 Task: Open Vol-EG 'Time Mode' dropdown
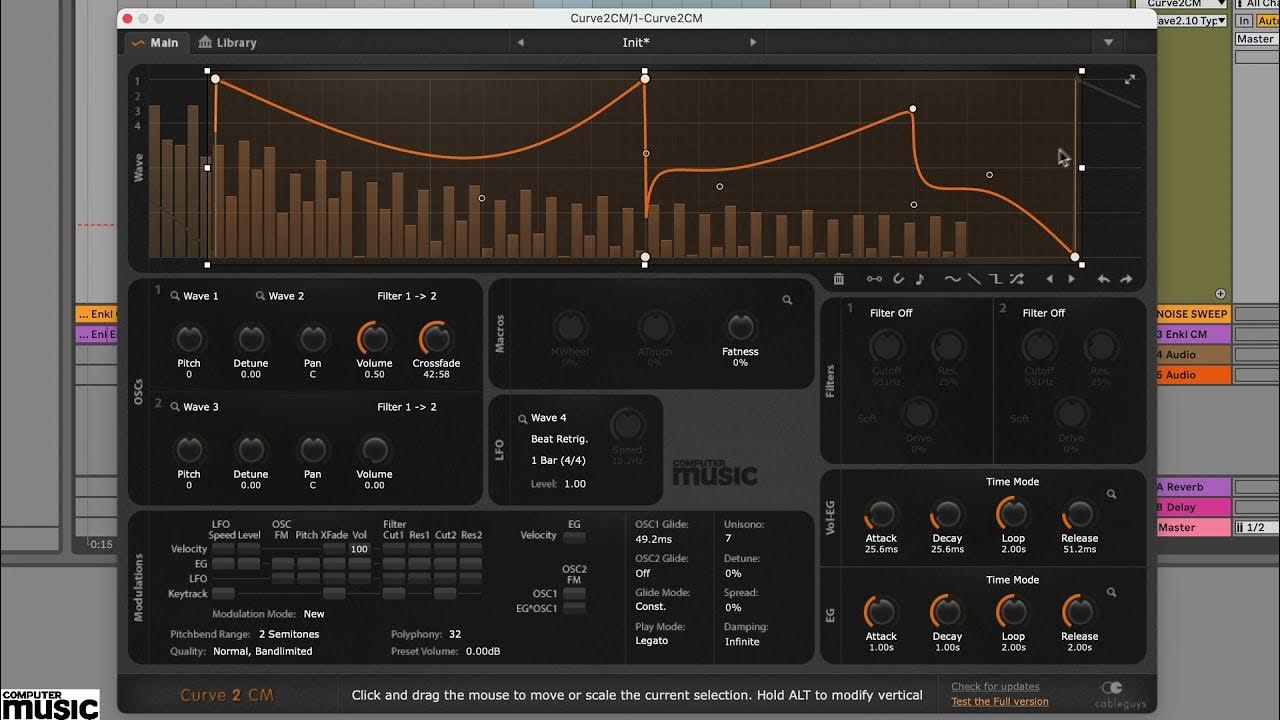1013,482
